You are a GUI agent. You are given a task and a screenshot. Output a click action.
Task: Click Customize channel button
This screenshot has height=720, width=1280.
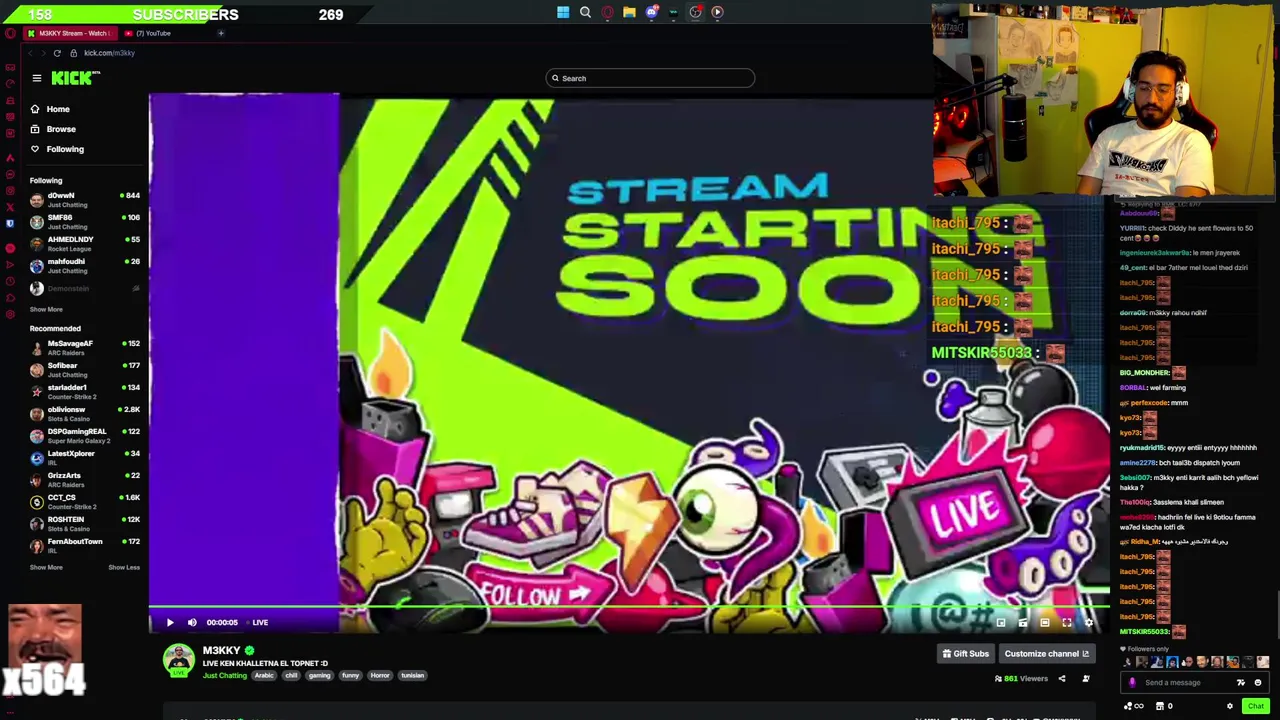[1047, 654]
